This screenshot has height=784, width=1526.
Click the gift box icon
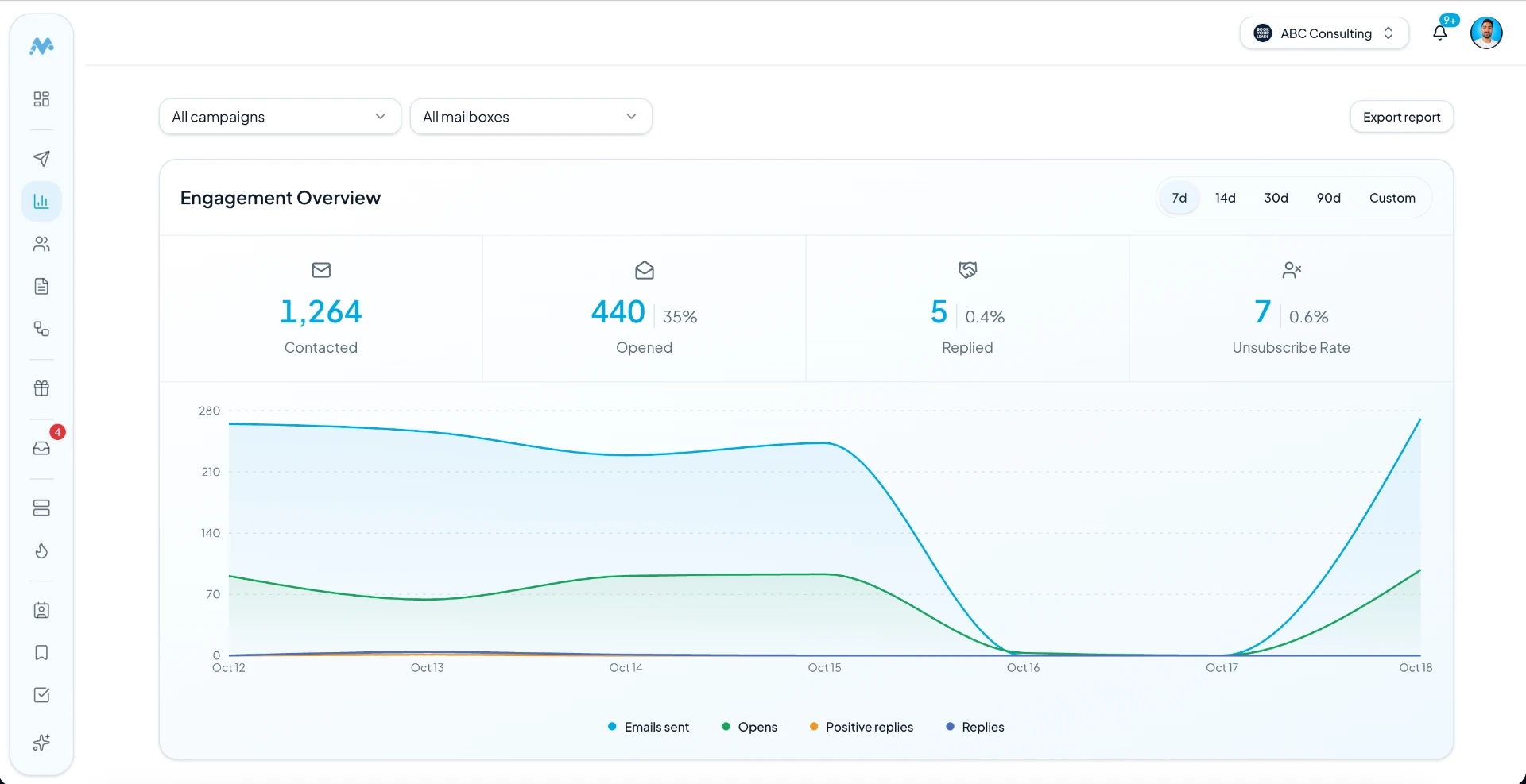coord(41,388)
